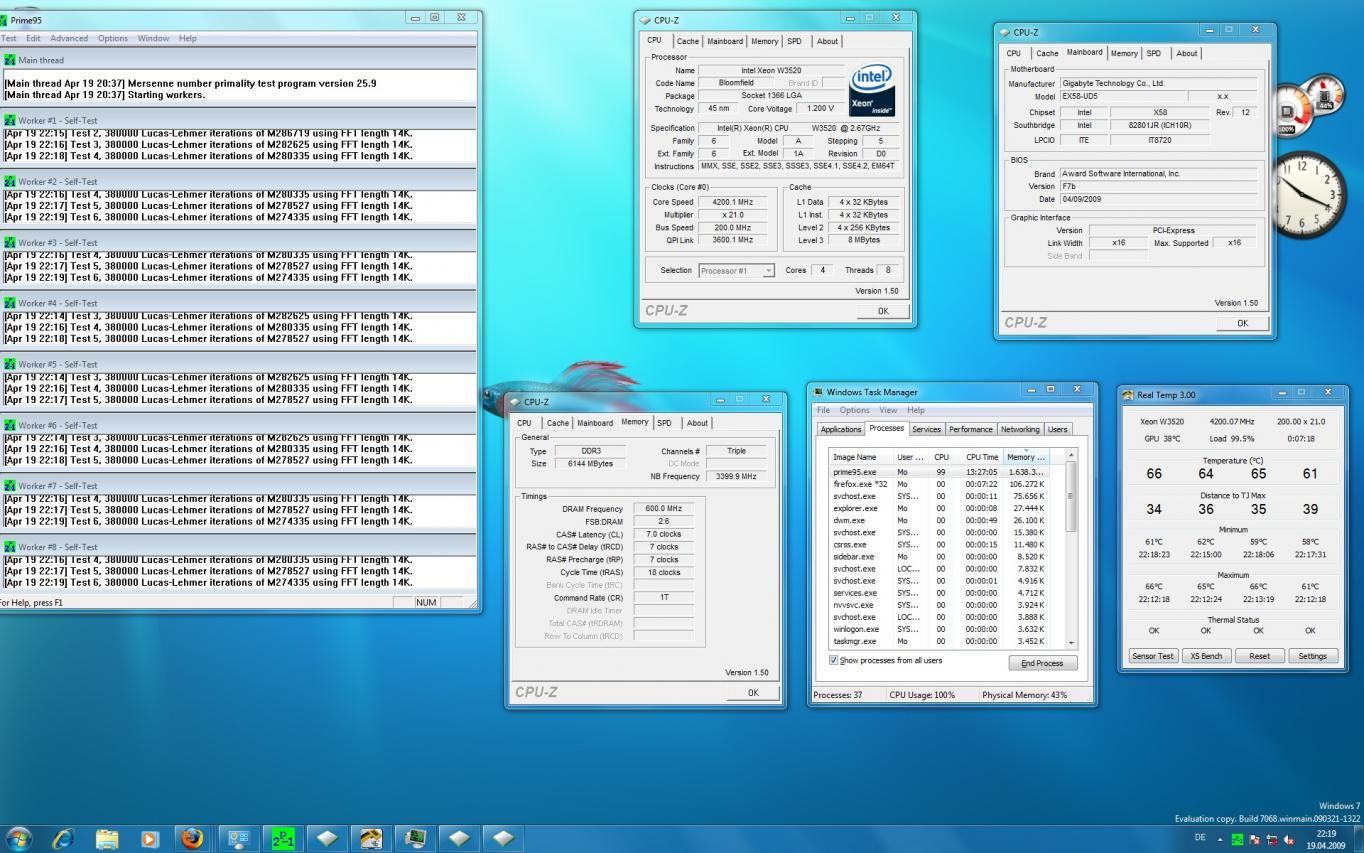This screenshot has width=1364, height=853.
Task: Open the Prime95 taskbar button
Action: [283, 838]
